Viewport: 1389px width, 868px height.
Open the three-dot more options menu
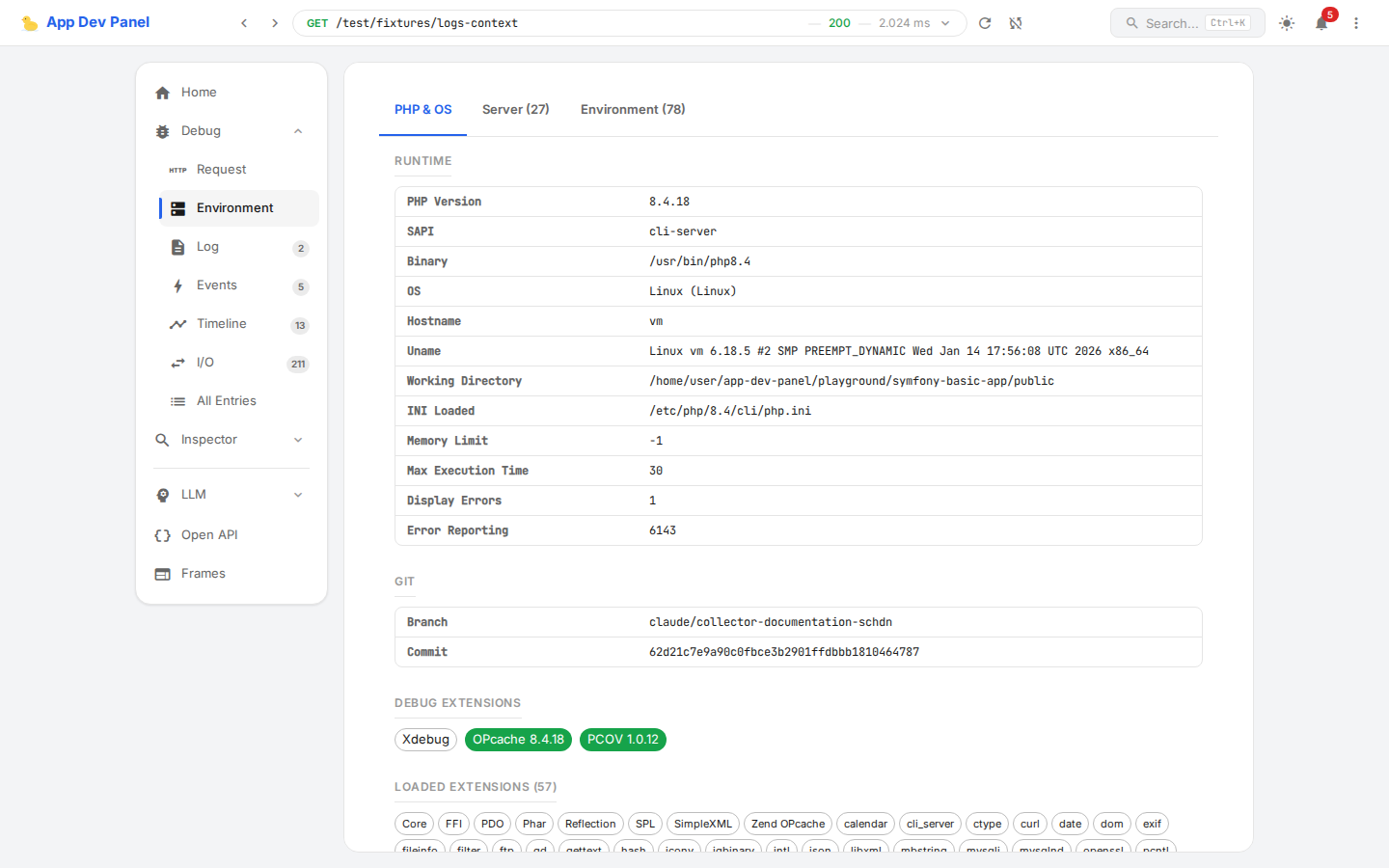click(x=1356, y=23)
